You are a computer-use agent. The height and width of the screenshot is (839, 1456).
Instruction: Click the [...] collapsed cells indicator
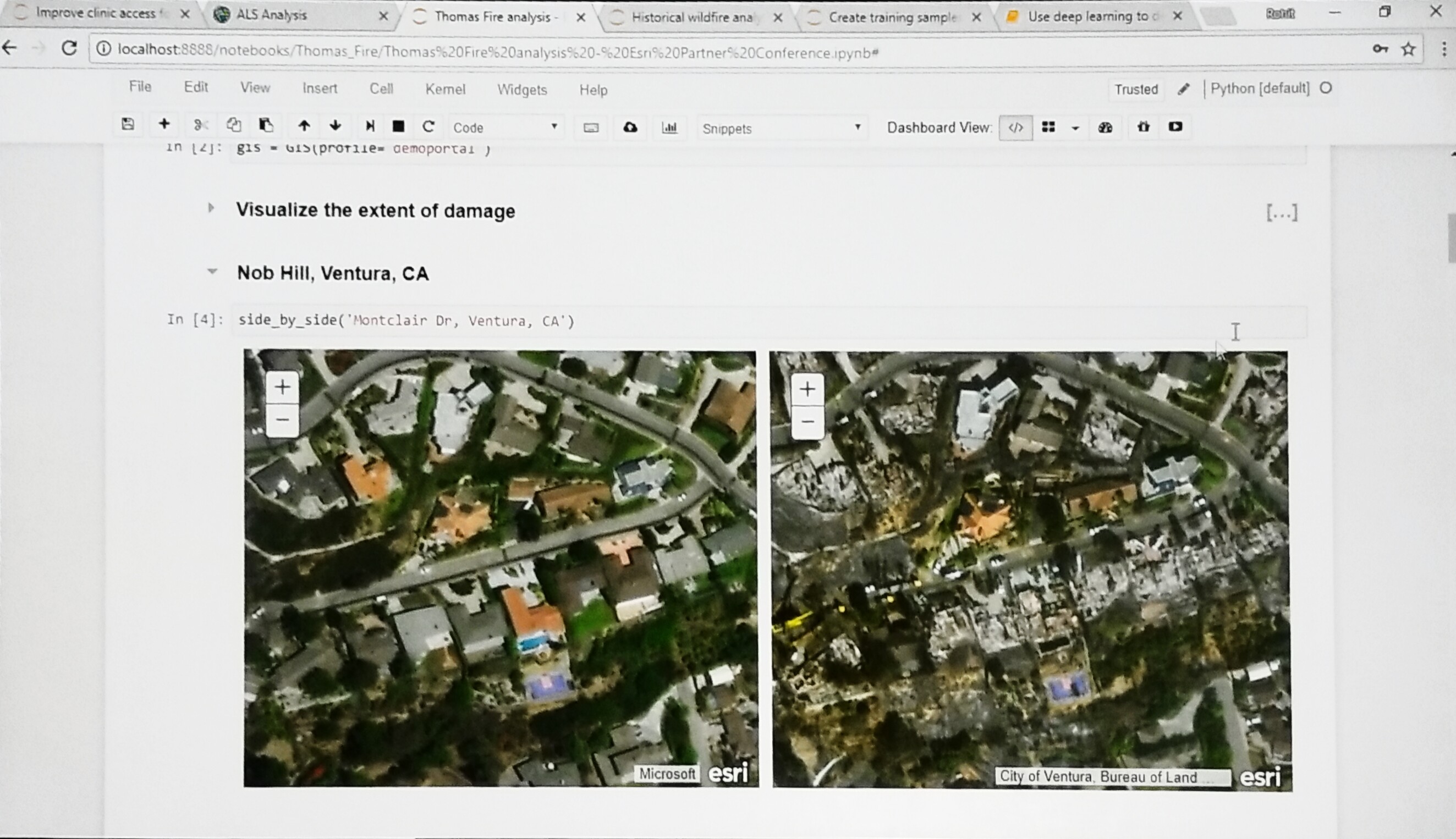(x=1281, y=213)
